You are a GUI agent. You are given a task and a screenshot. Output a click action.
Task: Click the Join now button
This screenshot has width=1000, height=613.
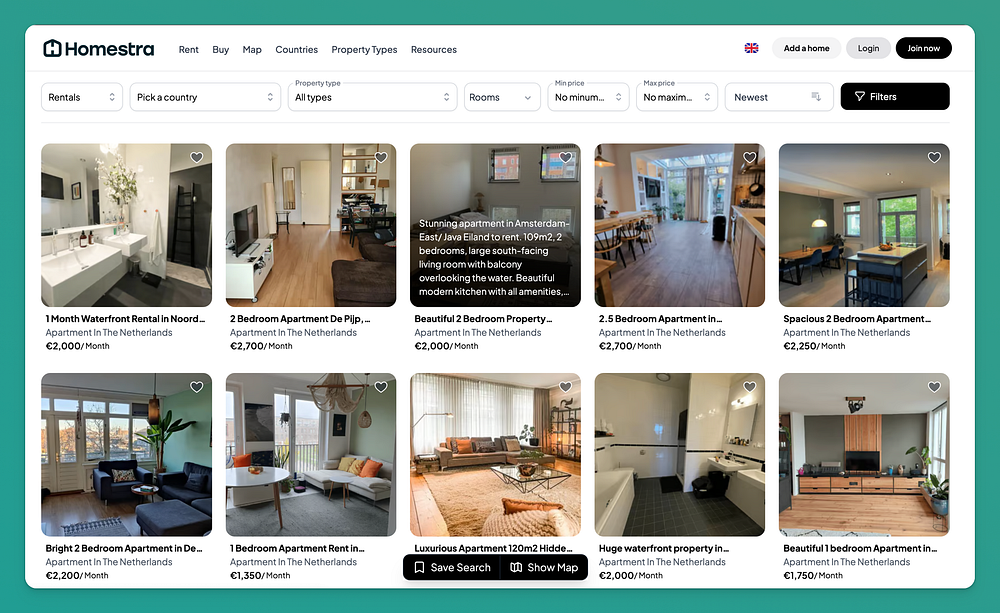923,48
